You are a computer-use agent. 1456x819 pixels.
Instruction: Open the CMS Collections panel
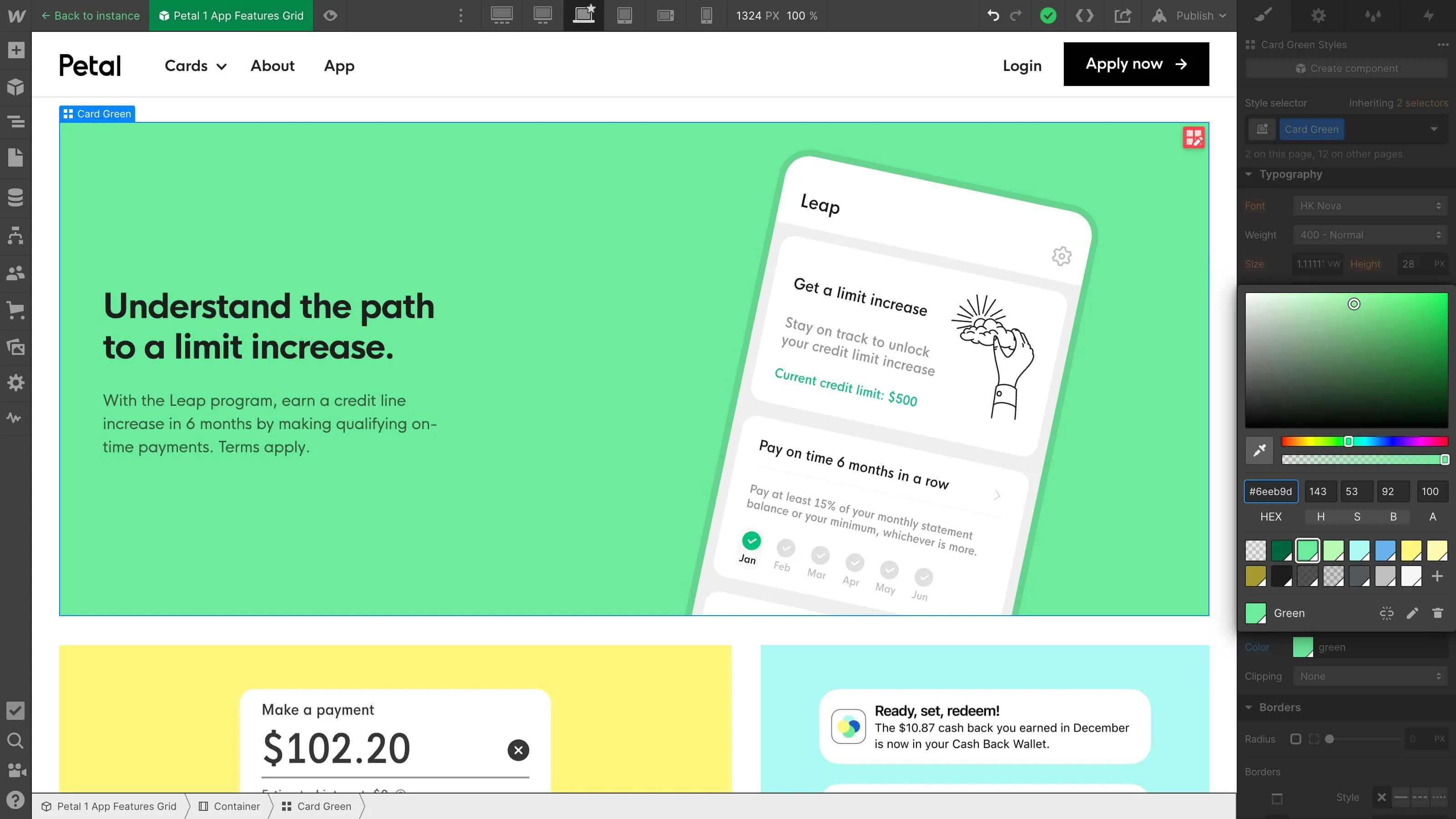point(16,197)
